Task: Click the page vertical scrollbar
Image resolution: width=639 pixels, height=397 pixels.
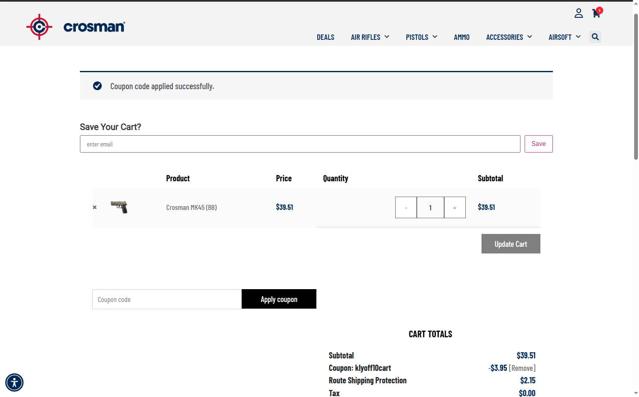Action: click(635, 86)
